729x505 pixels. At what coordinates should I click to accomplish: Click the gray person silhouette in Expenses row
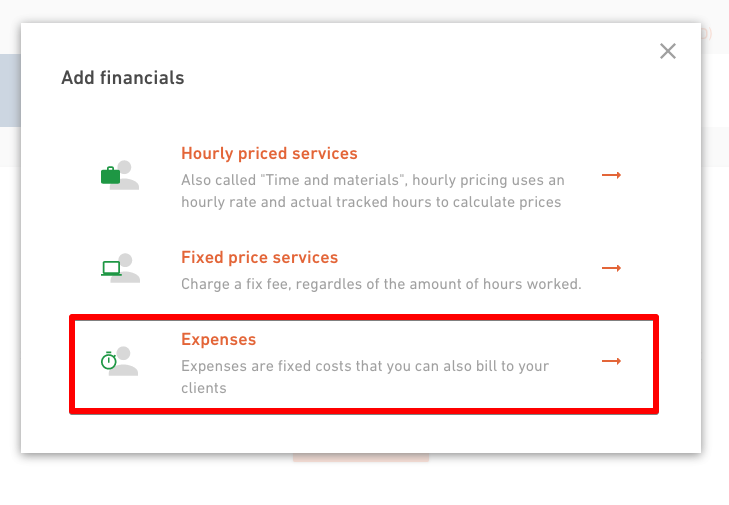[x=124, y=361]
